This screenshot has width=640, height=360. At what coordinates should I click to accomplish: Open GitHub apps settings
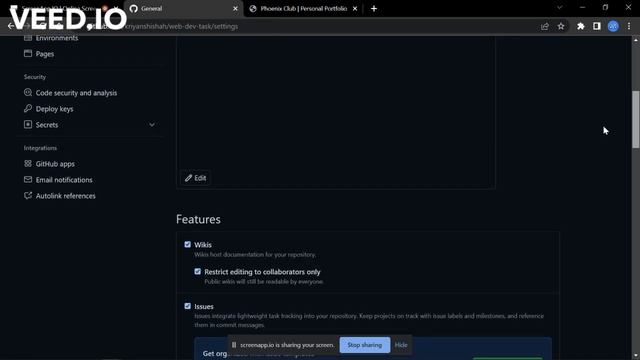pyautogui.click(x=55, y=164)
